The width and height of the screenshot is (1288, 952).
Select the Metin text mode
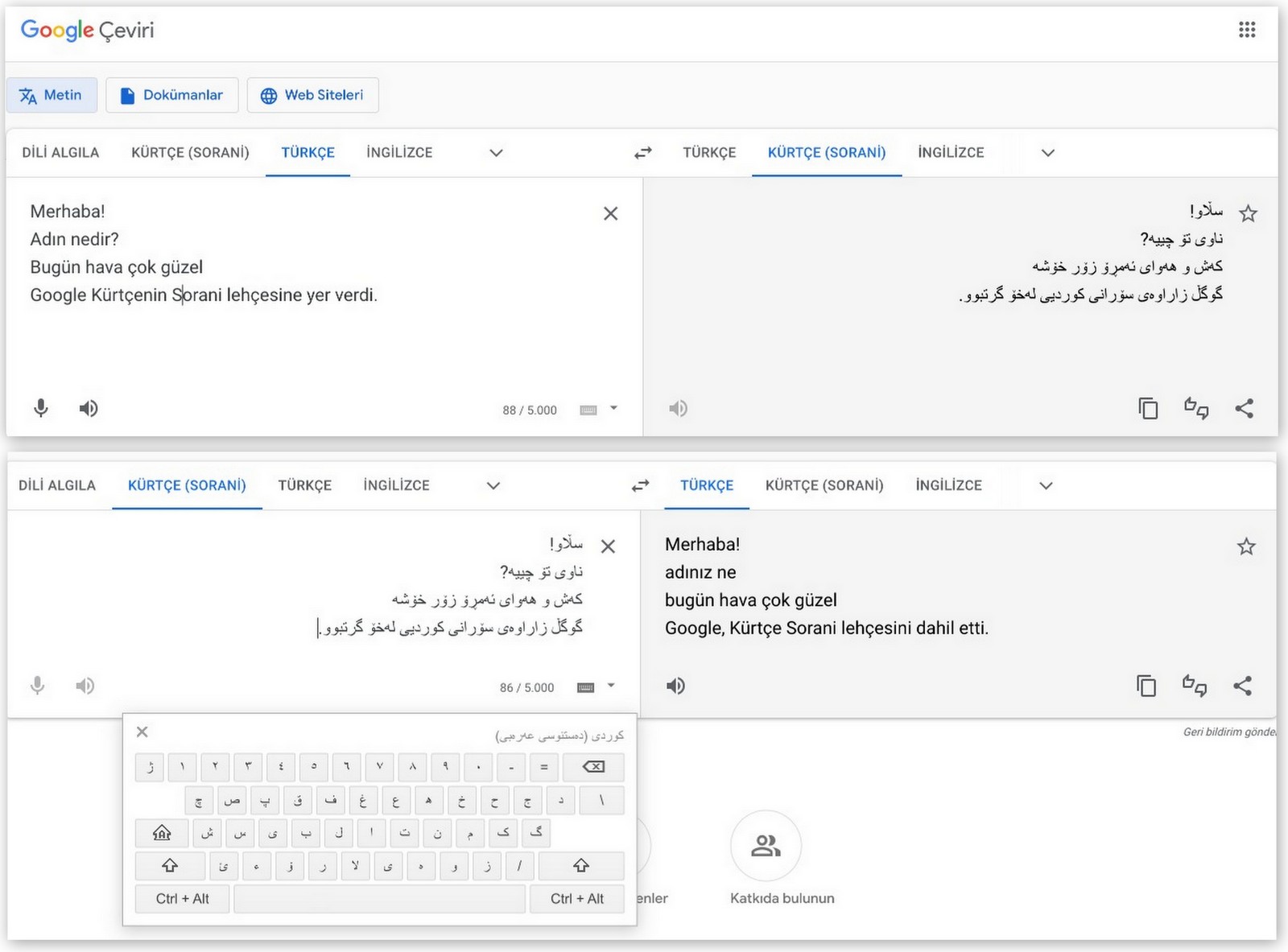point(52,95)
